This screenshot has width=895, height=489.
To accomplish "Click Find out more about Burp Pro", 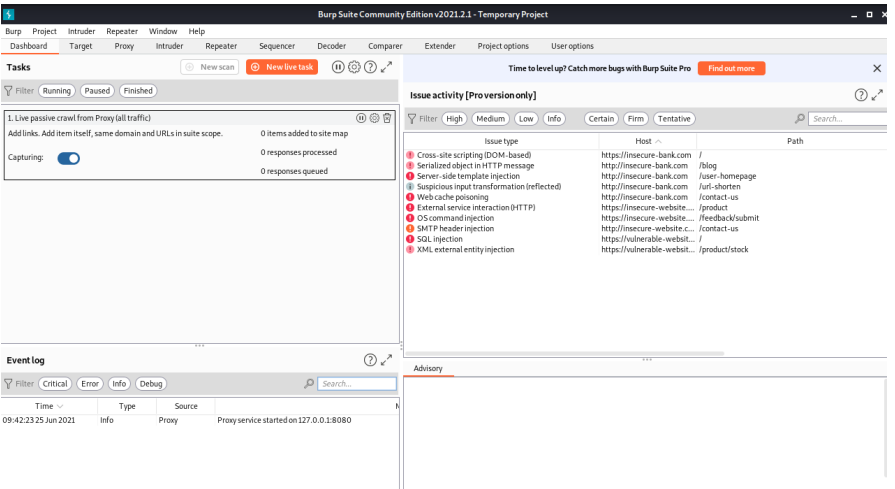I will 731,68.
